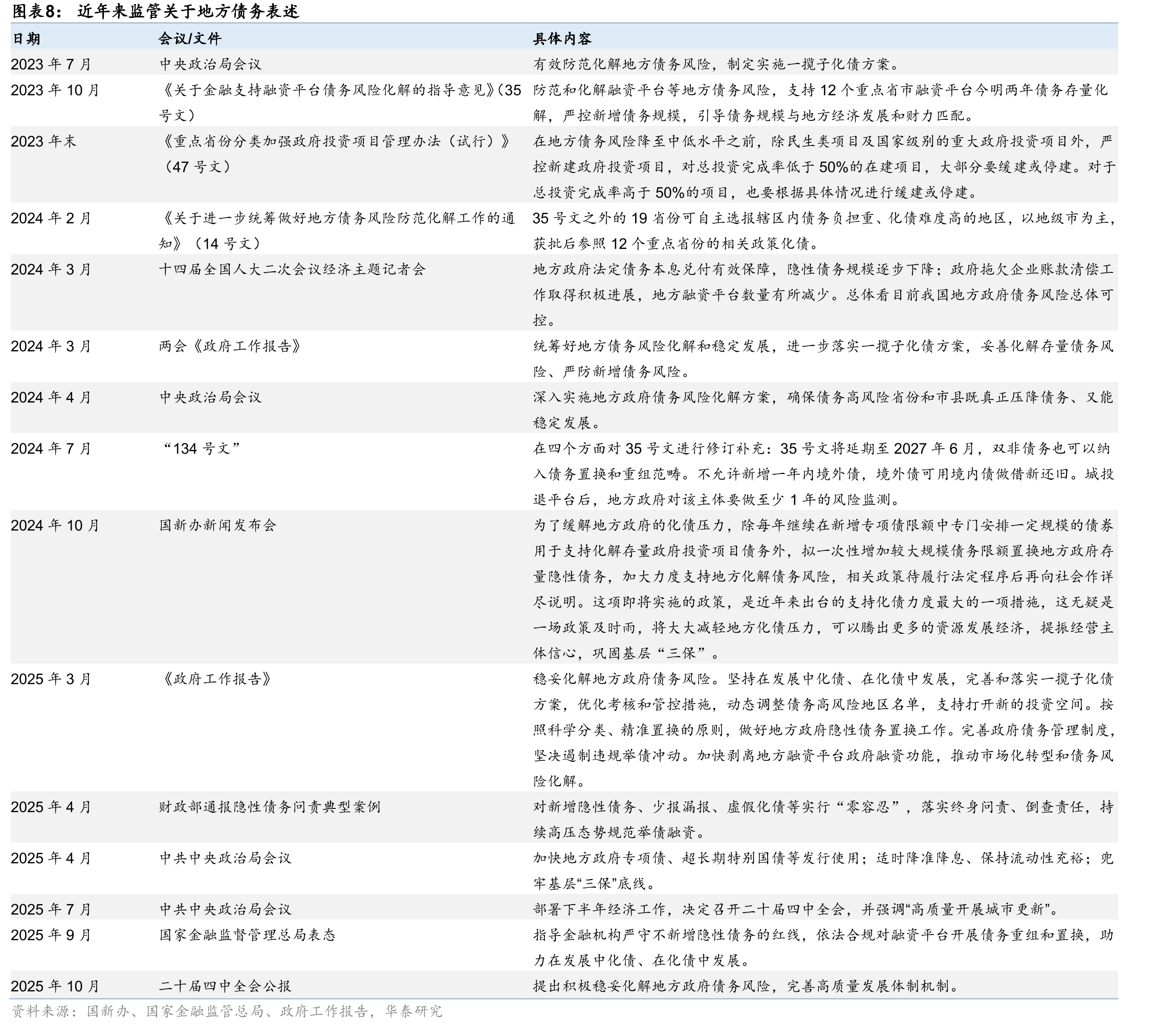This screenshot has width=1176, height=1027.
Task: Click 财政部通报隐性债务问责典型案例 cell
Action: [270, 807]
